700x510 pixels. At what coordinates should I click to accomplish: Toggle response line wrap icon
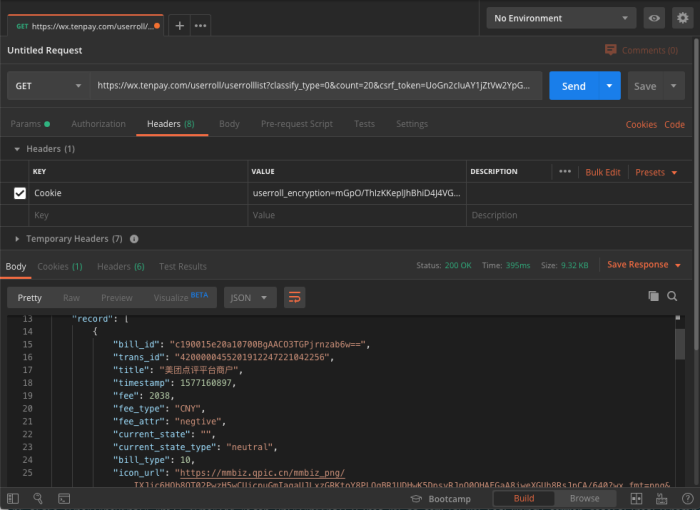tap(295, 297)
